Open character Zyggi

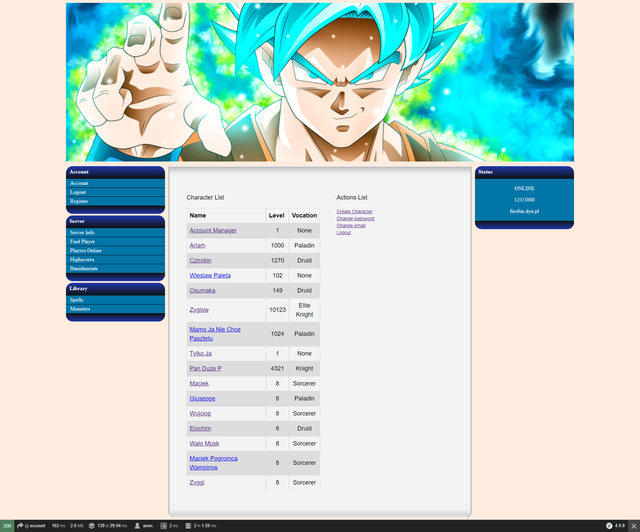pos(197,483)
